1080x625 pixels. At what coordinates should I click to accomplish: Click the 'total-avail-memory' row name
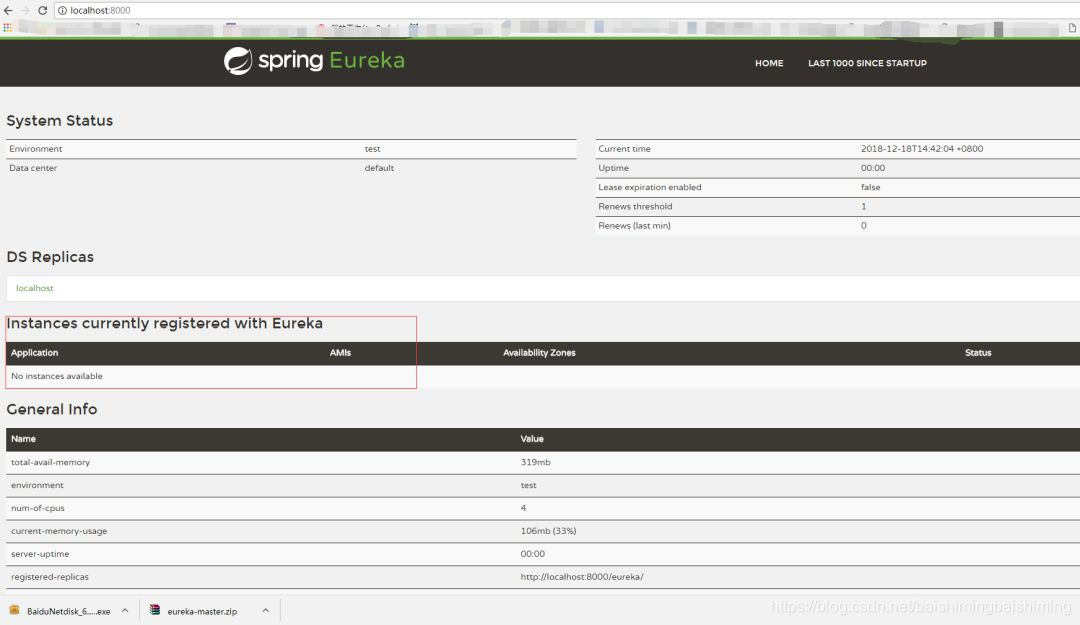pos(50,462)
